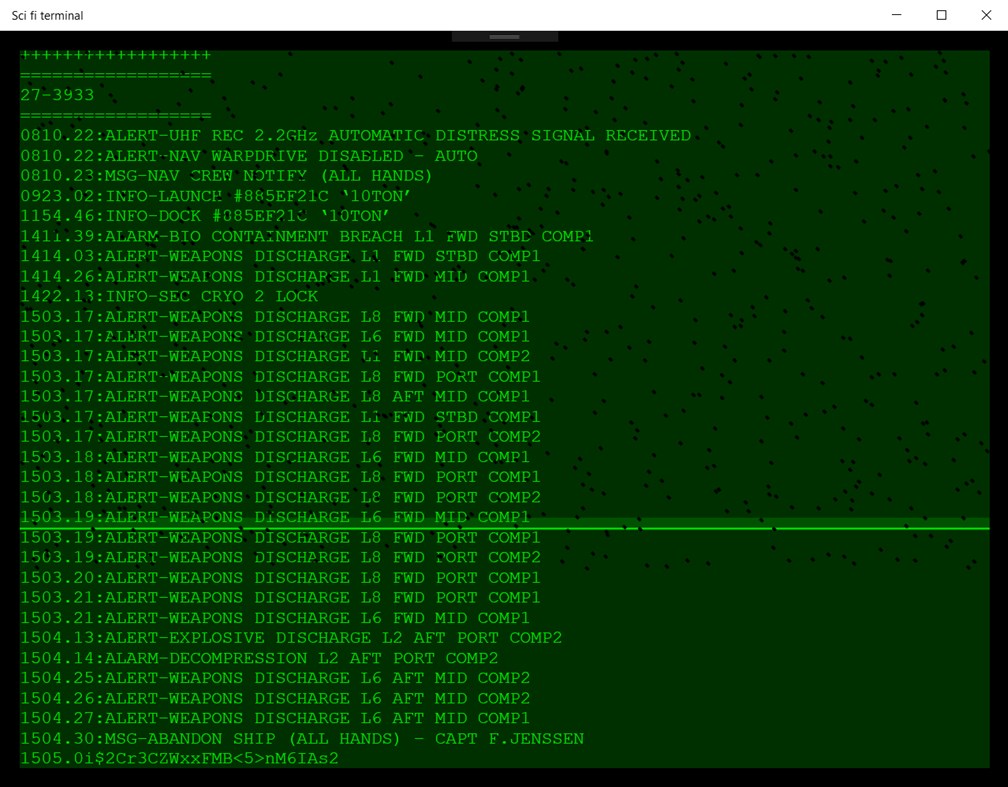The image size is (1008, 787).
Task: Select the DECOMPRESSION alarm entry
Action: [258, 658]
